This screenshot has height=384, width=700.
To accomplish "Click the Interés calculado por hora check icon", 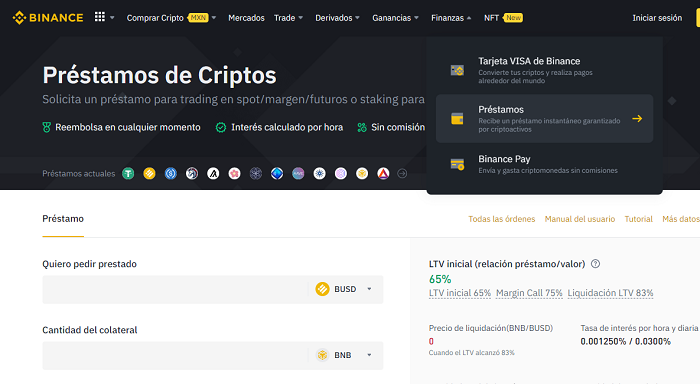I will pyautogui.click(x=221, y=128).
